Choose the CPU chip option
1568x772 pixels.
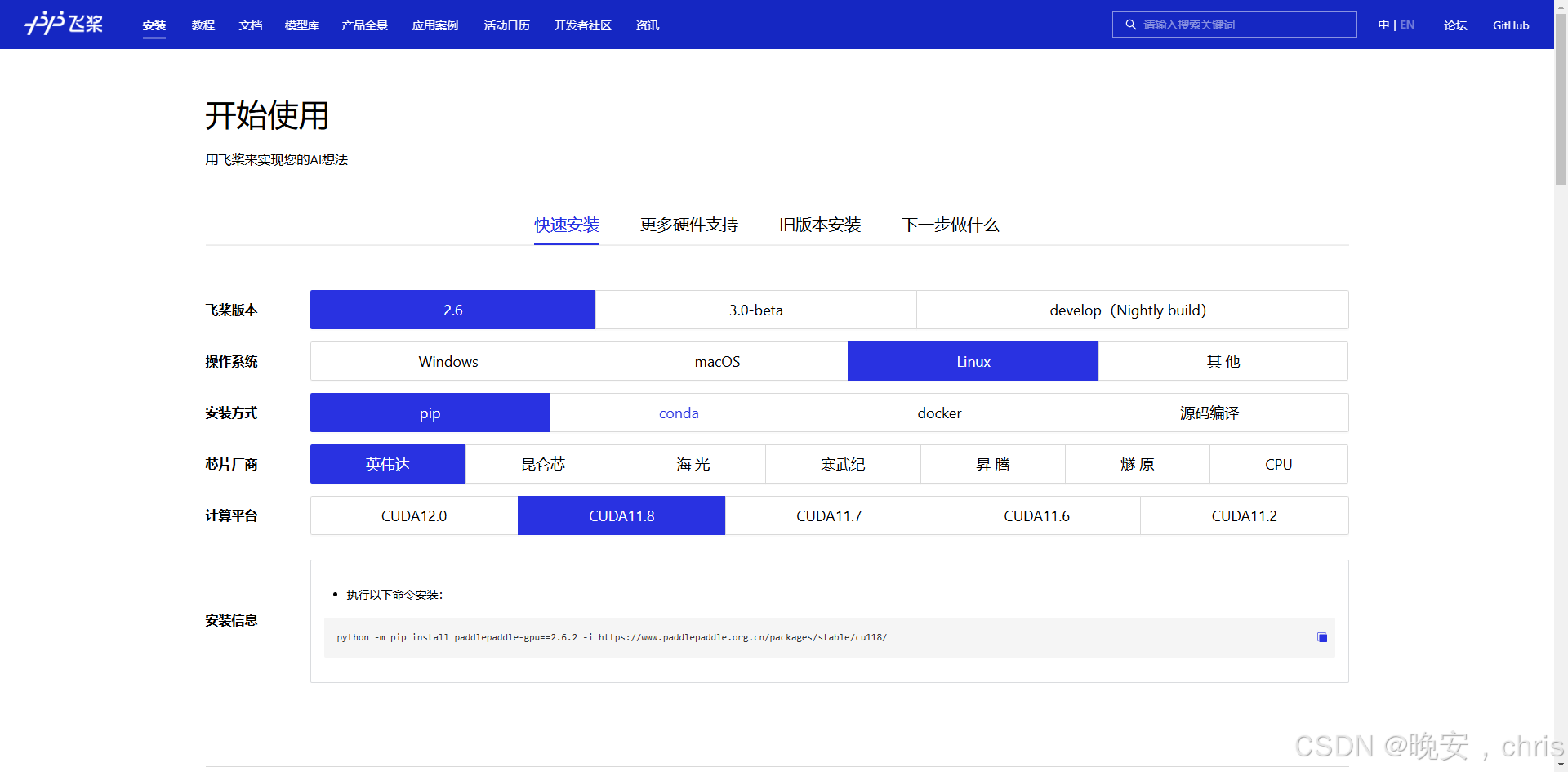pos(1278,464)
